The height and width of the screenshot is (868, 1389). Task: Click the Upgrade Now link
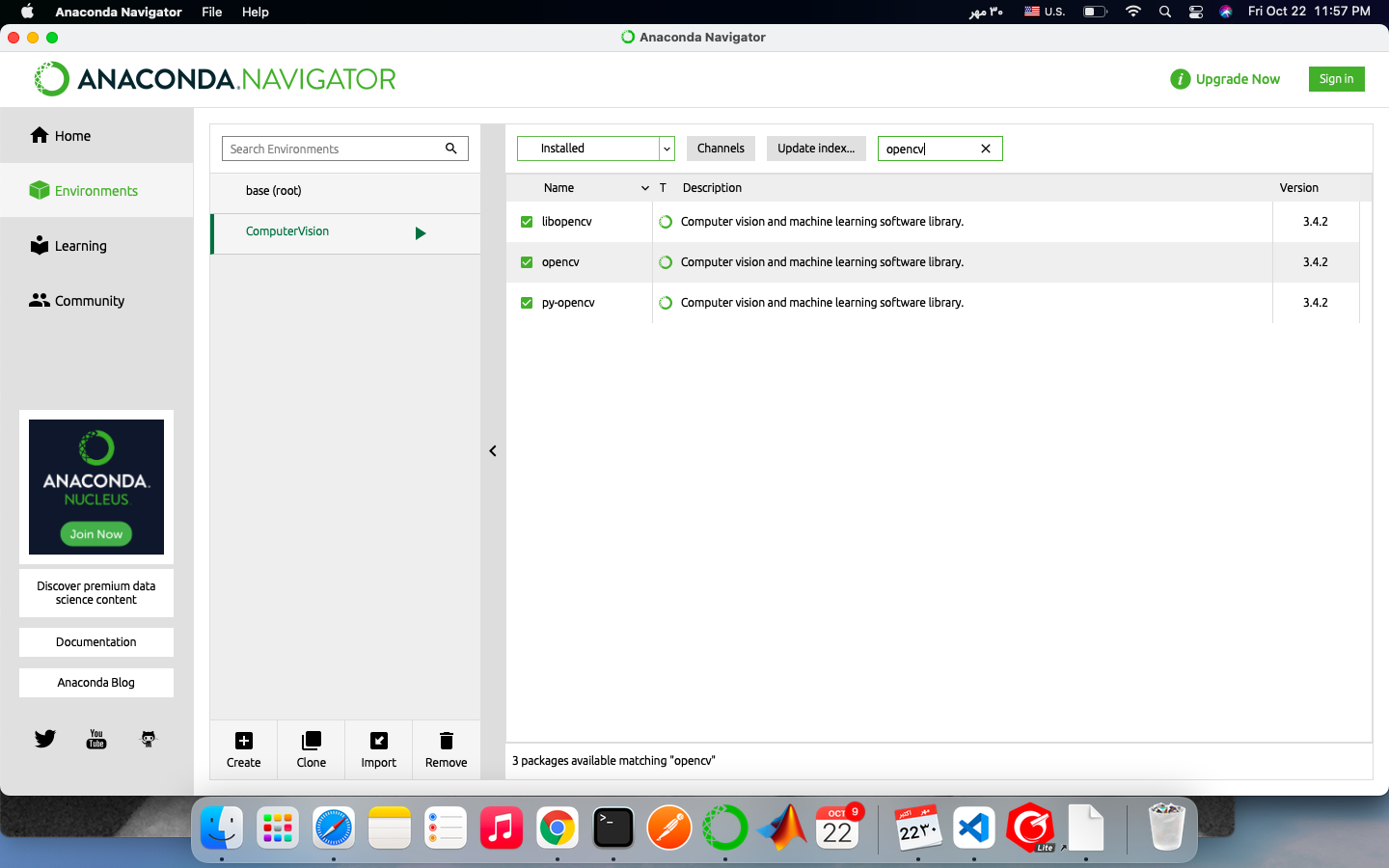pos(1238,79)
